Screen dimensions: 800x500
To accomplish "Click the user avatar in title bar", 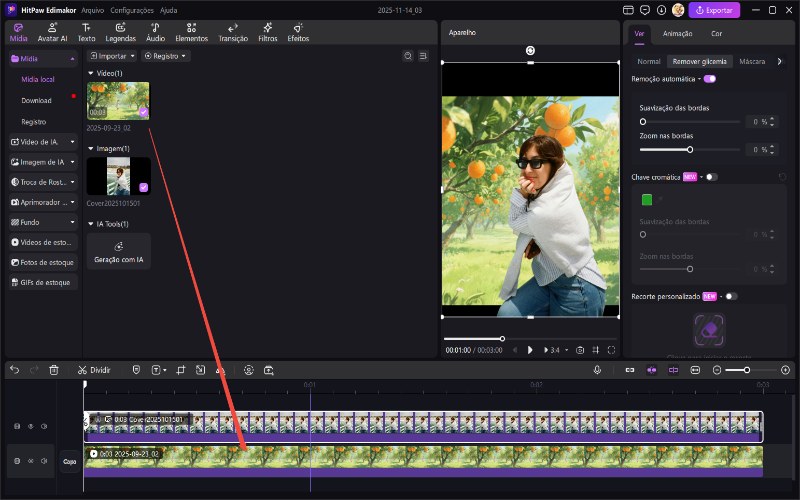I will pyautogui.click(x=678, y=10).
